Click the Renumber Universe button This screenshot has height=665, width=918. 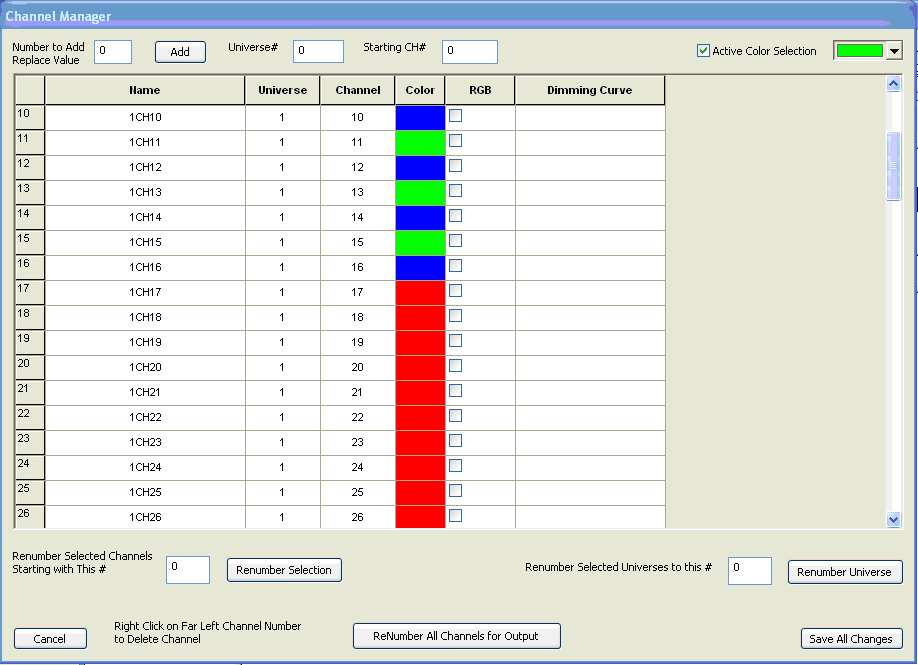(x=845, y=572)
